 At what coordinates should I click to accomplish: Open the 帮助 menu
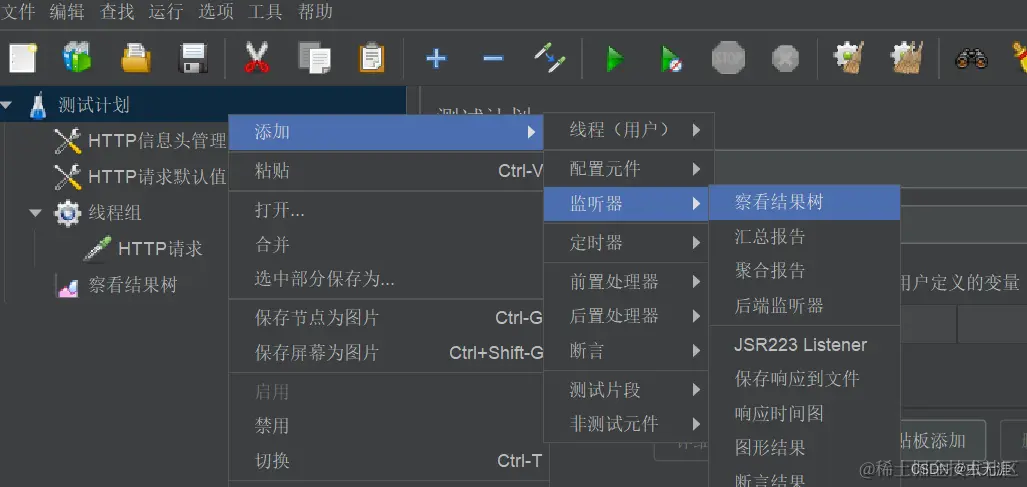tap(315, 12)
